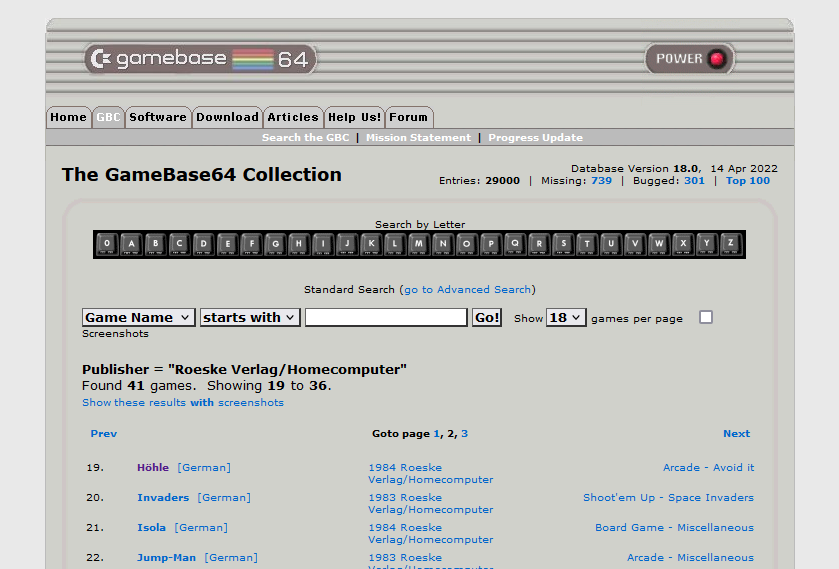Select letter key F in Search by Letter
Viewport: 839px width, 569px height.
pos(251,244)
